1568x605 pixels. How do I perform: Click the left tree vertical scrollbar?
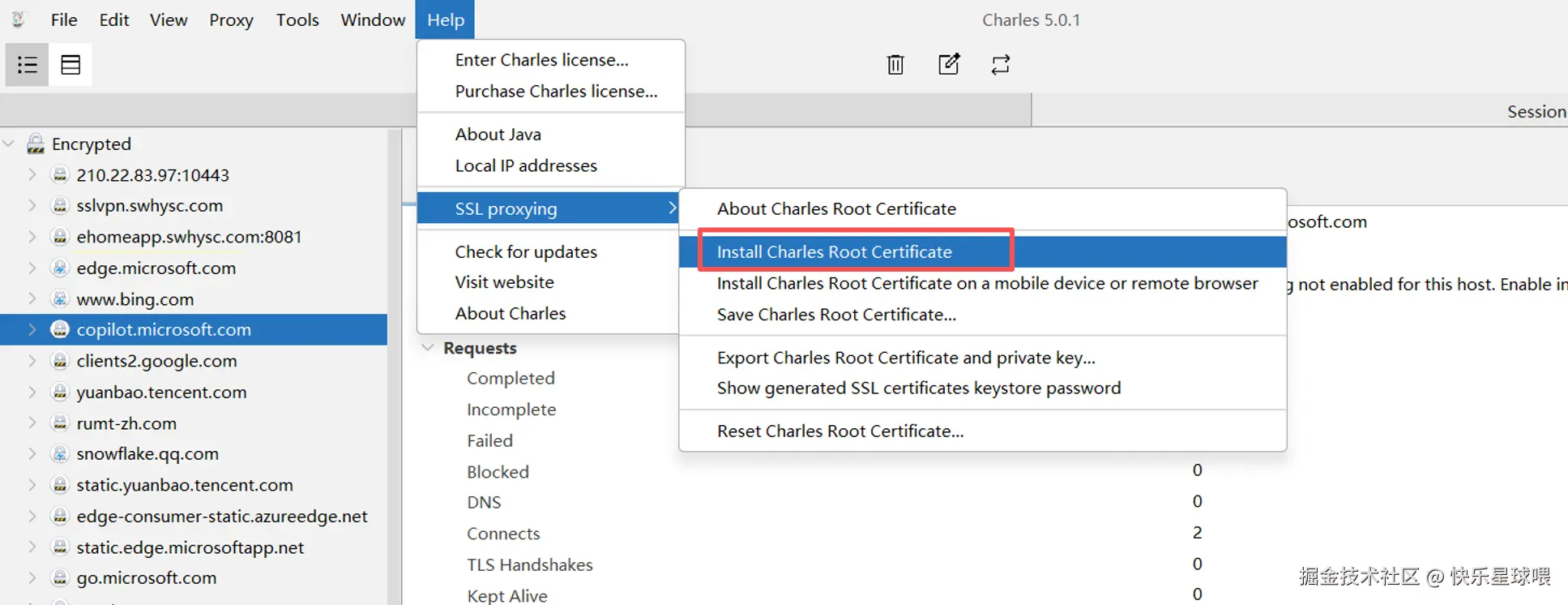coord(395,365)
